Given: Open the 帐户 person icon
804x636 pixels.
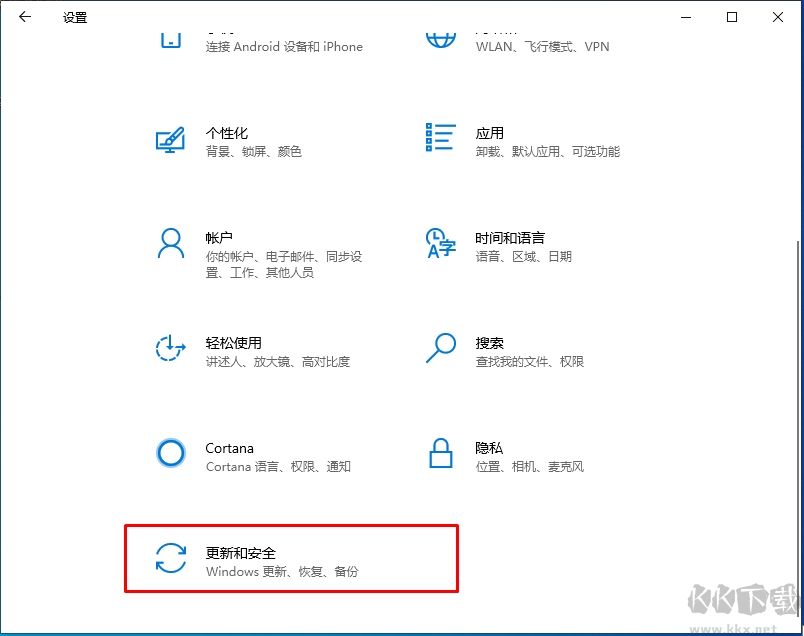Looking at the screenshot, I should tap(171, 244).
